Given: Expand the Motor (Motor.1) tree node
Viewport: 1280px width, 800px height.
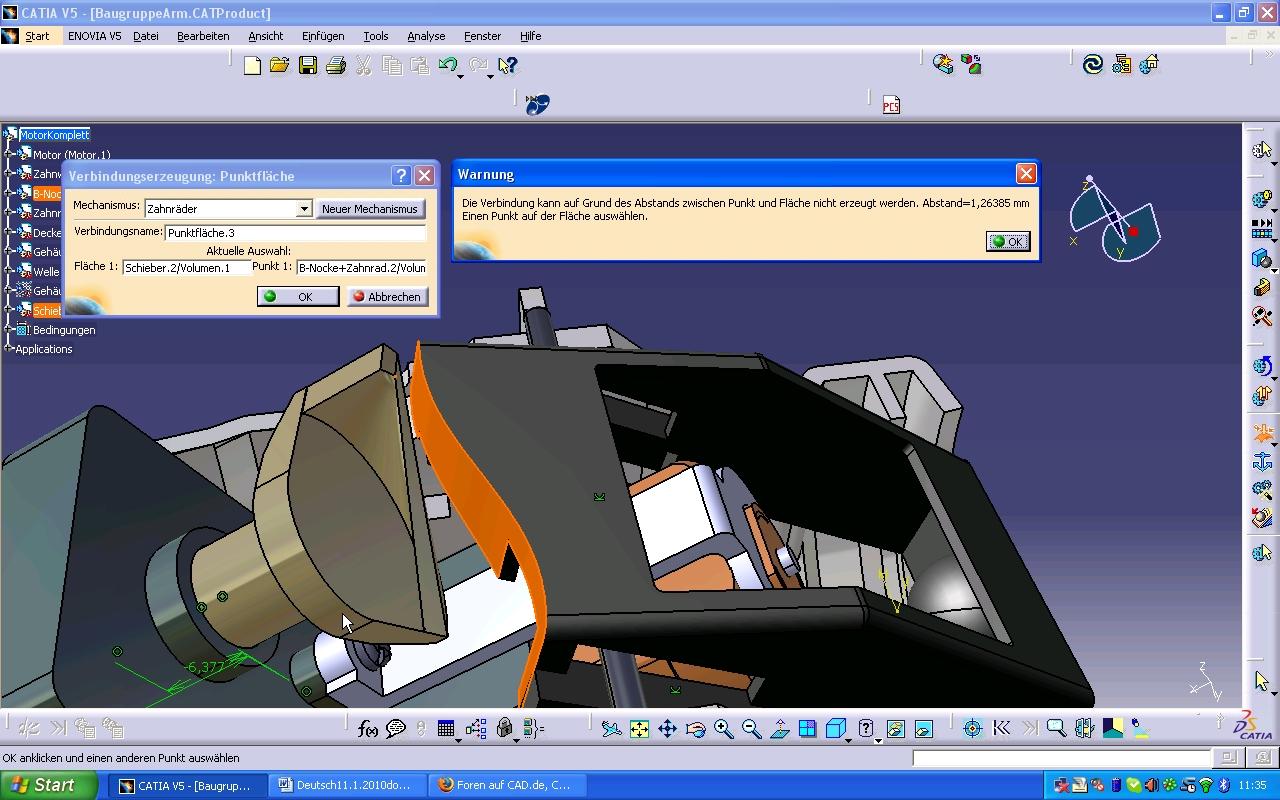Looking at the screenshot, I should pos(10,154).
